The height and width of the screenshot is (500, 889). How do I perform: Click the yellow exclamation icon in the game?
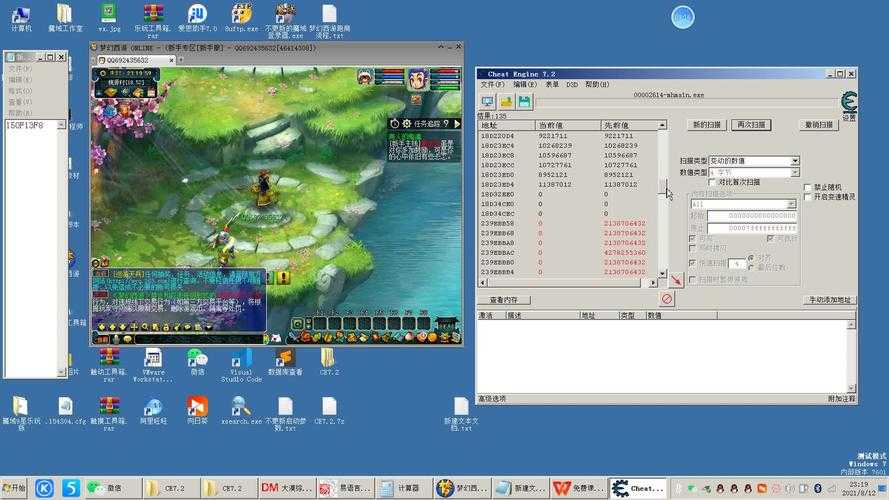click(x=283, y=278)
